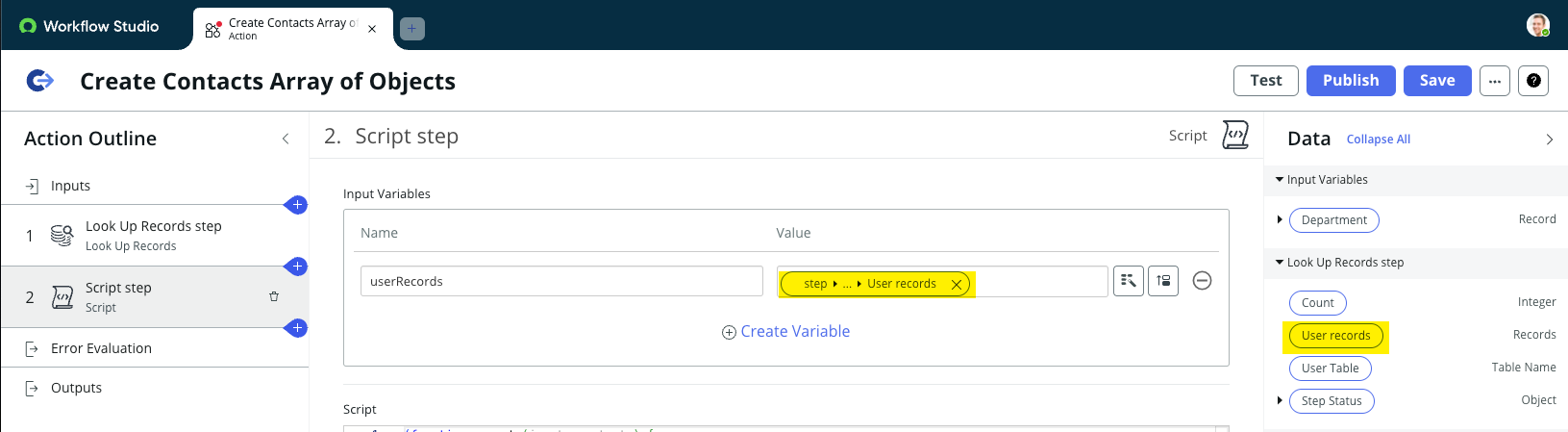
Task: Add step after the Script step
Action: (x=297, y=328)
